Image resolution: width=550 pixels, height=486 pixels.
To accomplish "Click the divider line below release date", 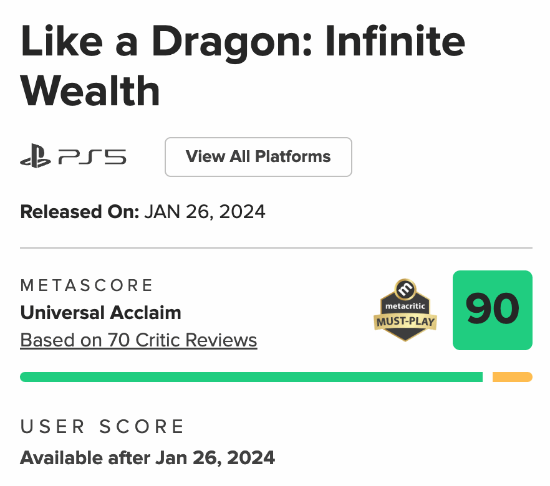I will (276, 248).
